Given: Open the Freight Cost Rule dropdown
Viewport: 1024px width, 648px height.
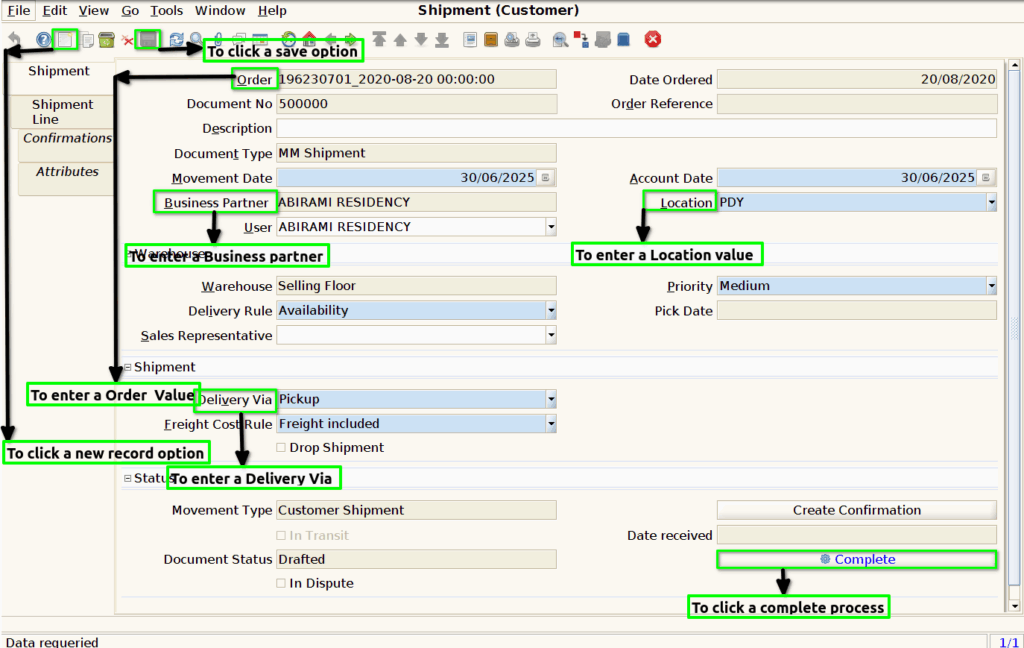Looking at the screenshot, I should [x=551, y=424].
